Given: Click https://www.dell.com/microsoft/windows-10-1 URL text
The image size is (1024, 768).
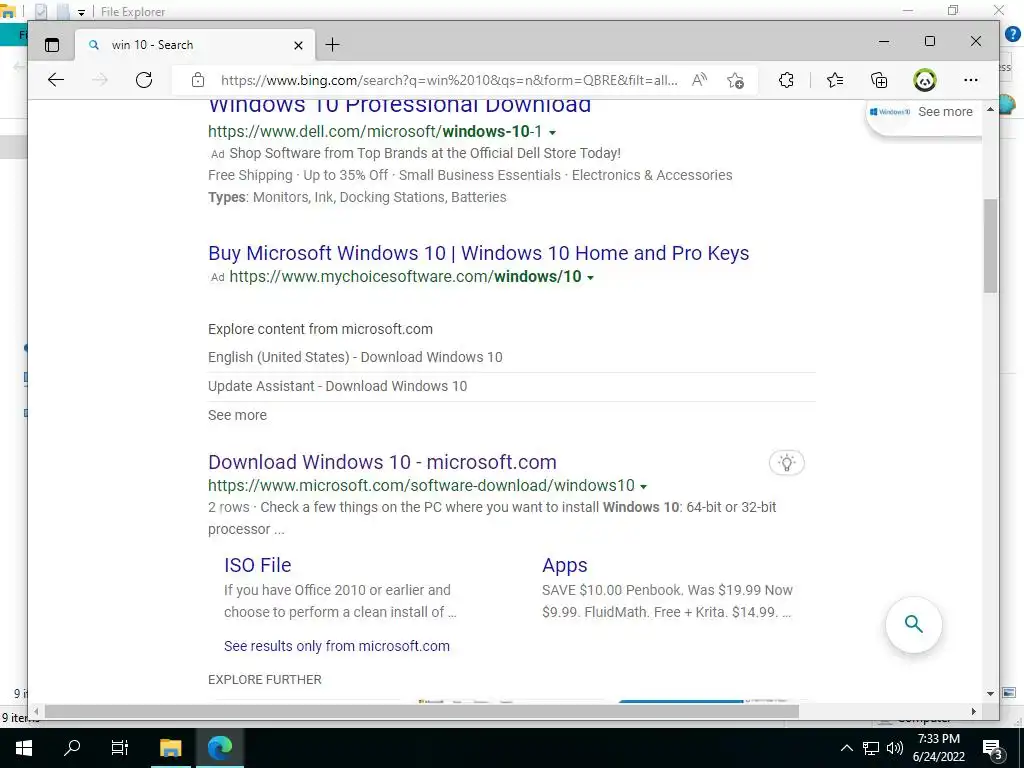Looking at the screenshot, I should (x=375, y=131).
